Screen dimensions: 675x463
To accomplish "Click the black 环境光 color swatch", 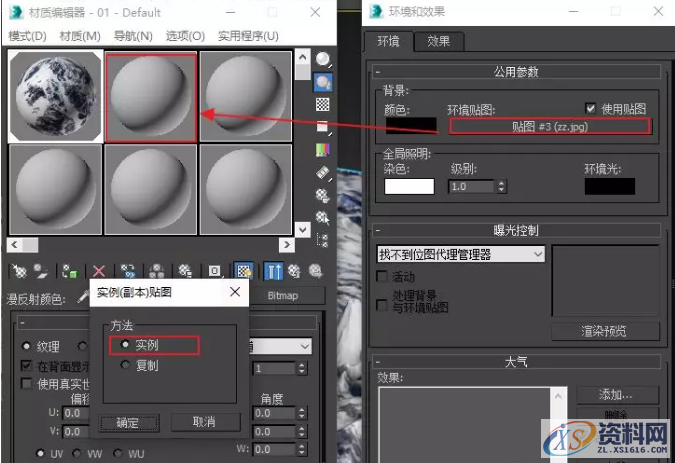I will [610, 186].
